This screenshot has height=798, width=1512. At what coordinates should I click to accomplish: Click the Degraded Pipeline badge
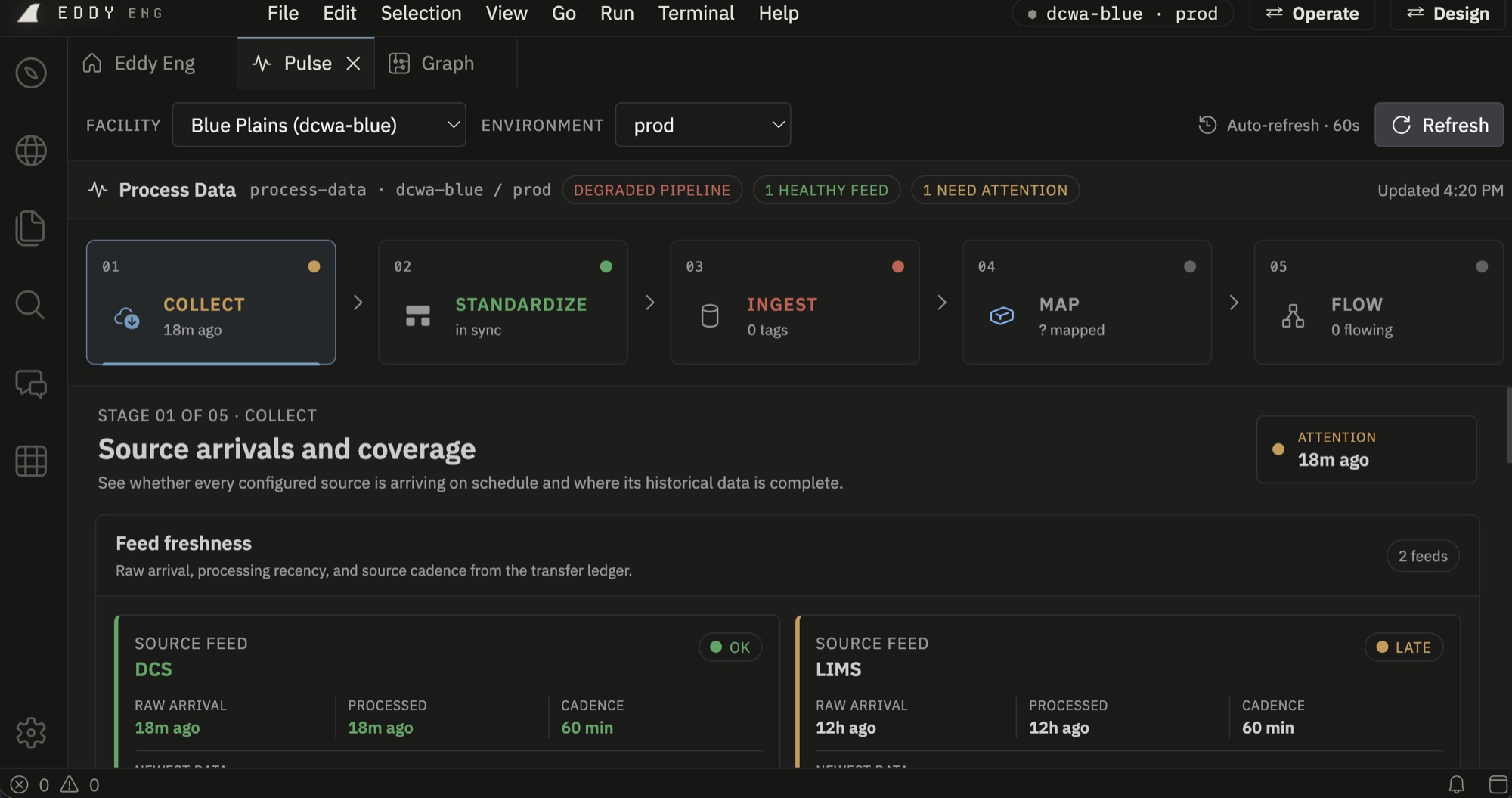tap(652, 190)
